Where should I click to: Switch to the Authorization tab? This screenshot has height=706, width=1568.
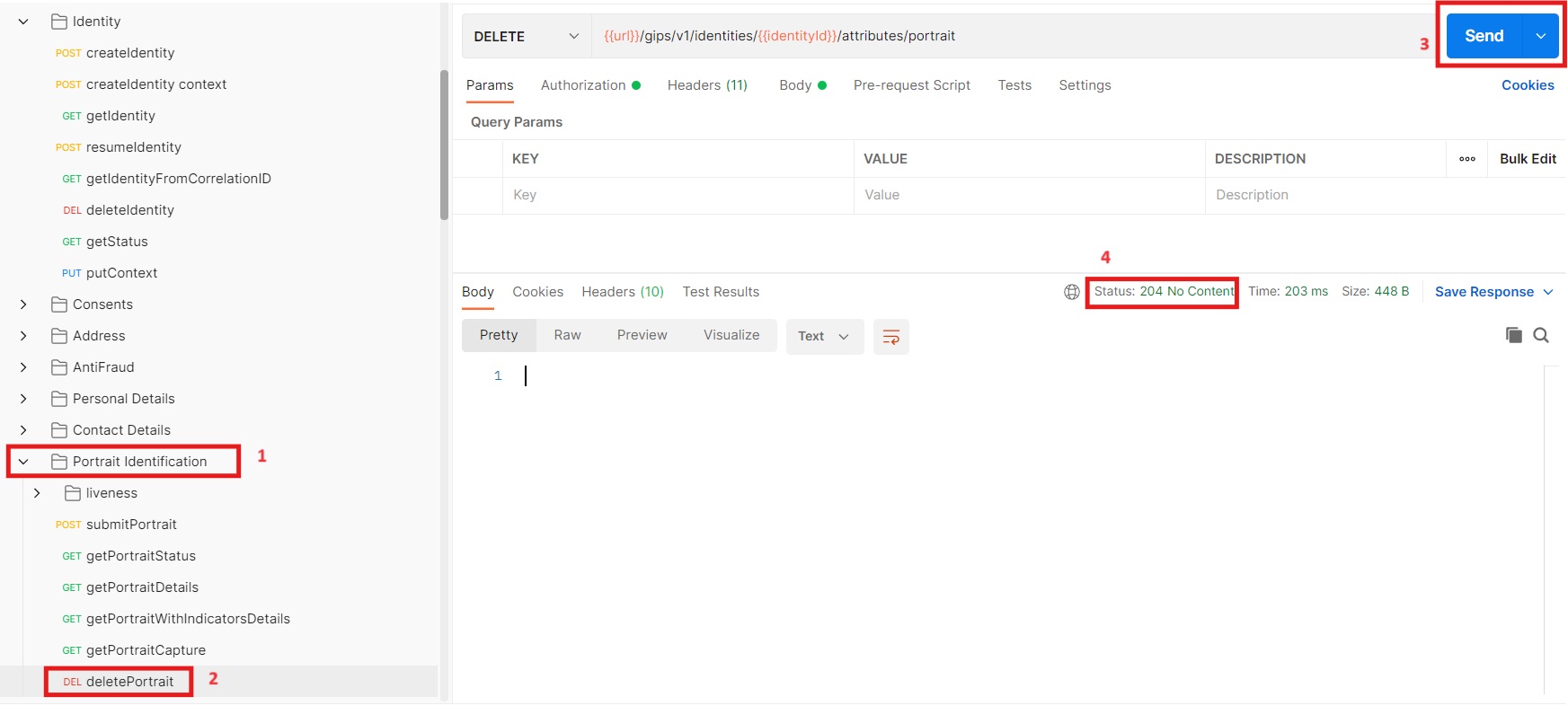[x=590, y=85]
